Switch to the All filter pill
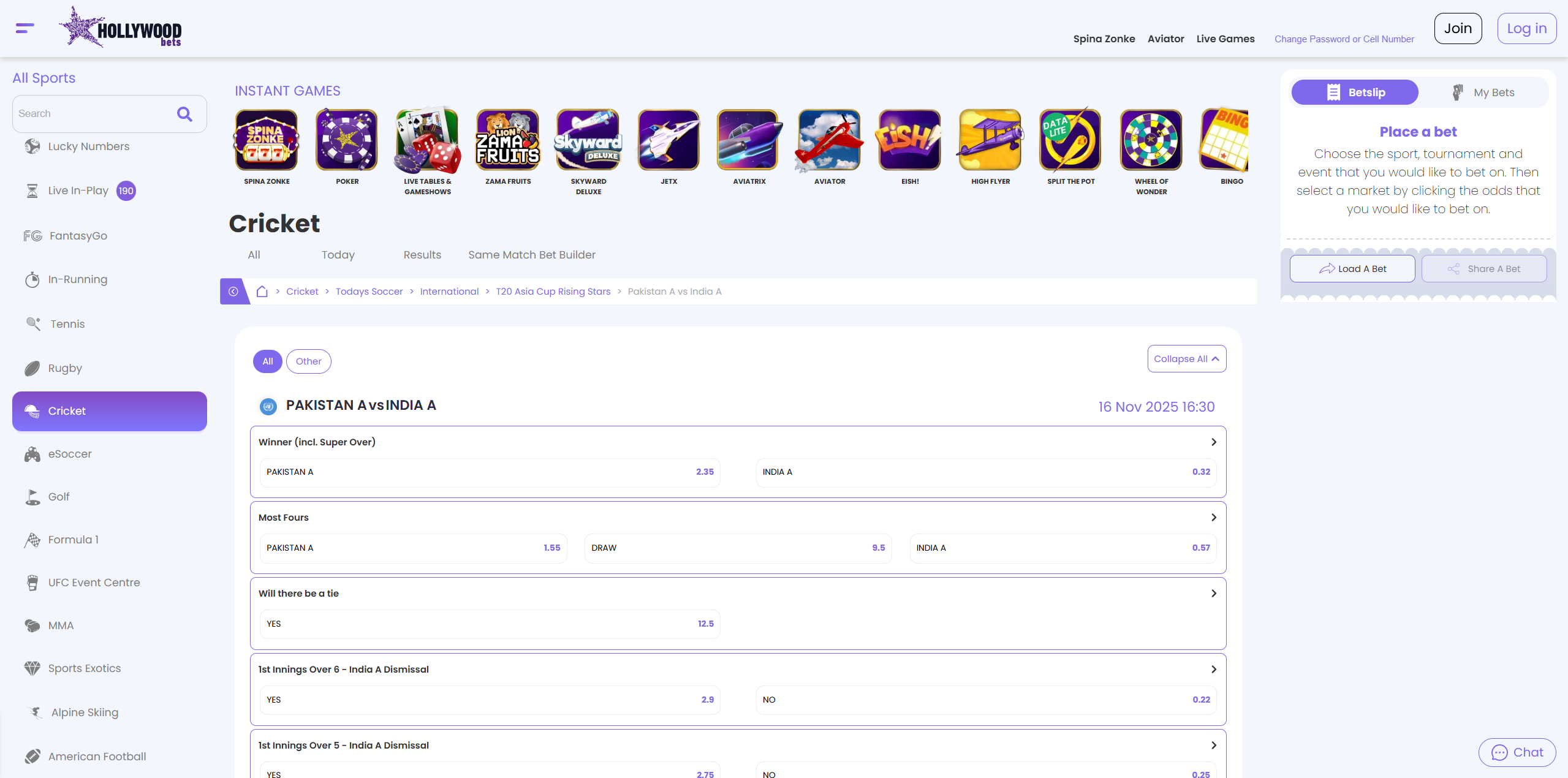The height and width of the screenshot is (778, 1568). point(267,361)
